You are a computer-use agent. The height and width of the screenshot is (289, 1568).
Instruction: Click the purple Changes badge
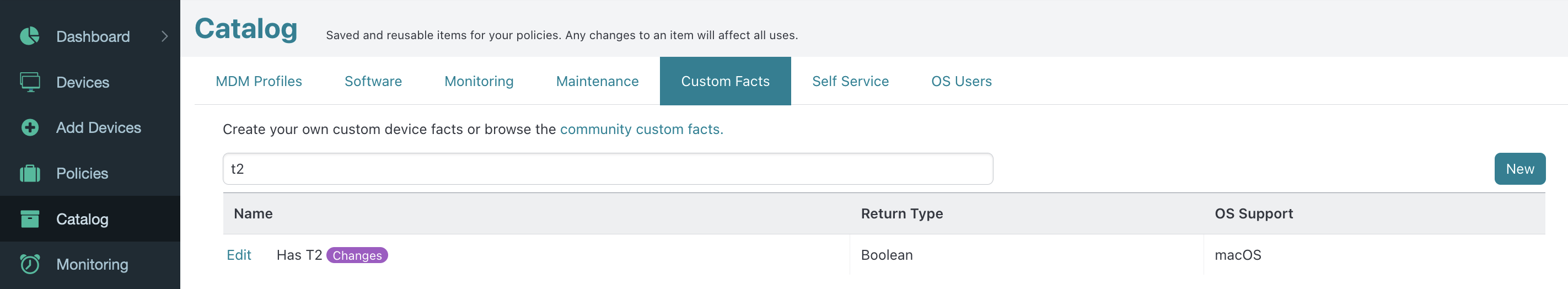click(x=357, y=255)
